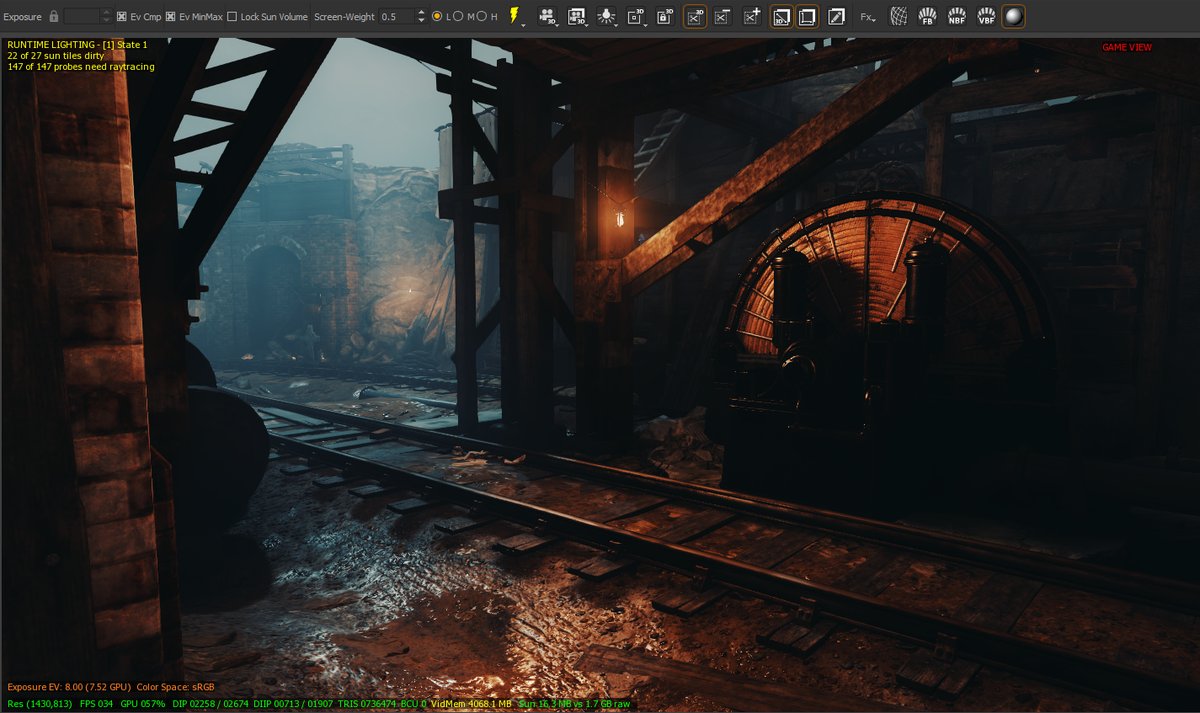Open the sun light settings dropdown
This screenshot has height=713, width=1200.
(x=607, y=17)
